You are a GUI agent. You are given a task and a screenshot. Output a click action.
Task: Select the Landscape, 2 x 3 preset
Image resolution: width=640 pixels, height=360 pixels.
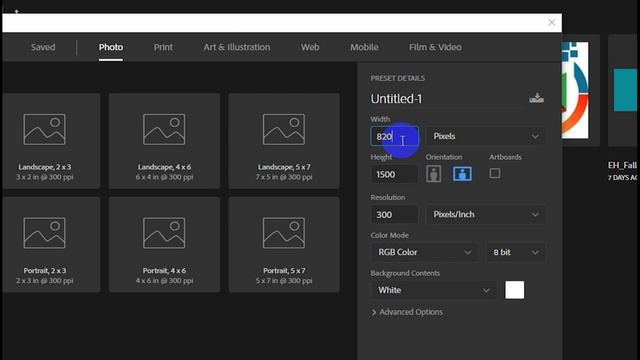(x=51, y=141)
